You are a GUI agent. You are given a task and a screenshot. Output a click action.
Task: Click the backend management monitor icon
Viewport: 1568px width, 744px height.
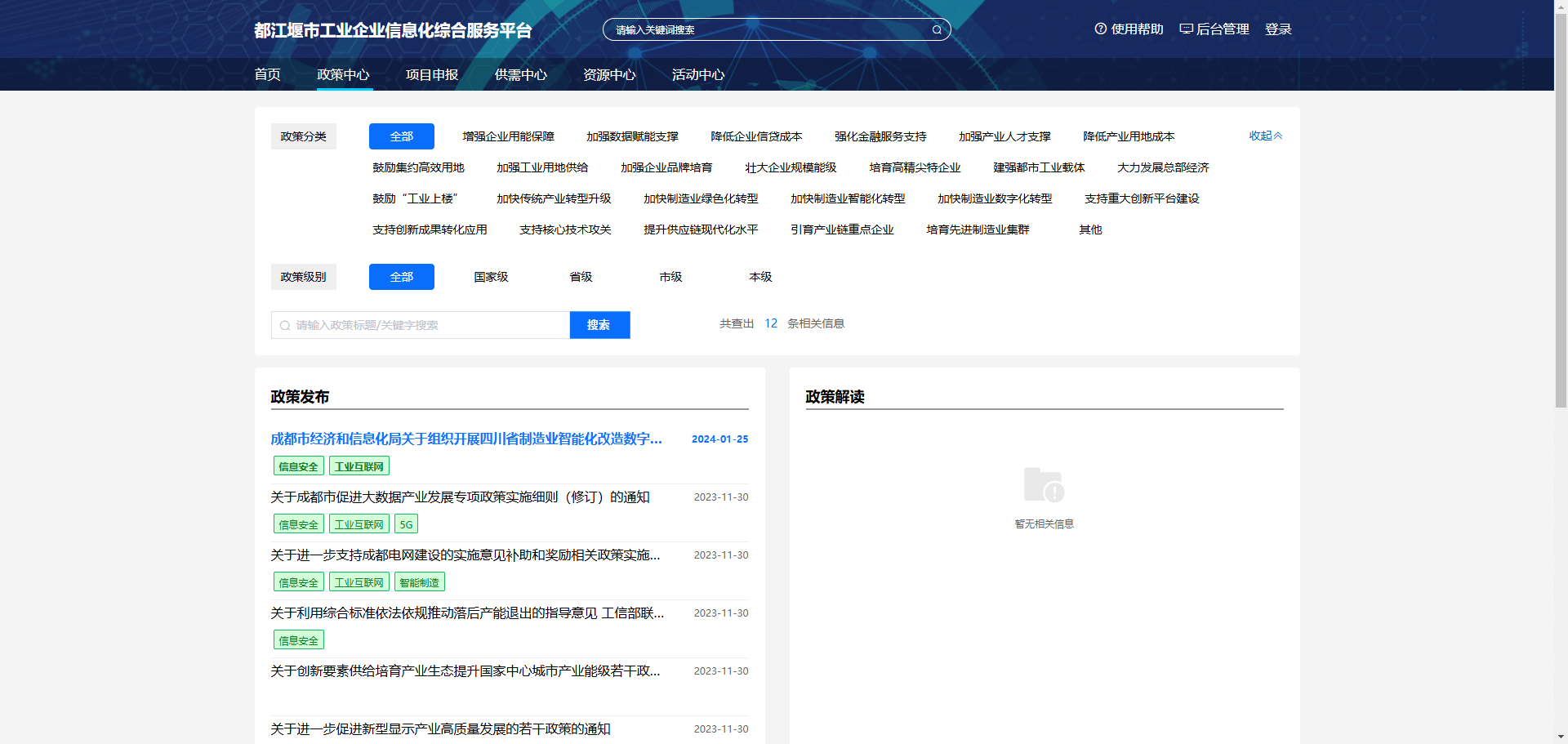click(x=1186, y=29)
